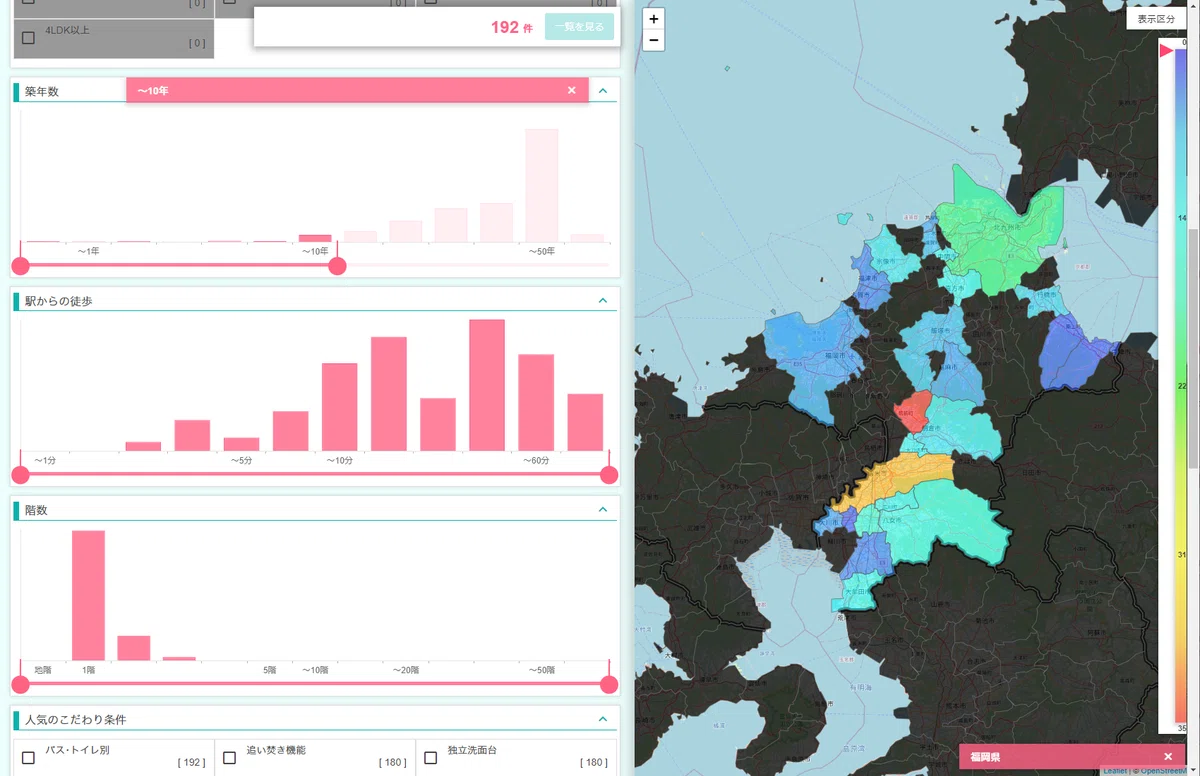The width and height of the screenshot is (1200, 776).
Task: Grab the 築年数 slider right handle at 〜10年
Action: (337, 266)
